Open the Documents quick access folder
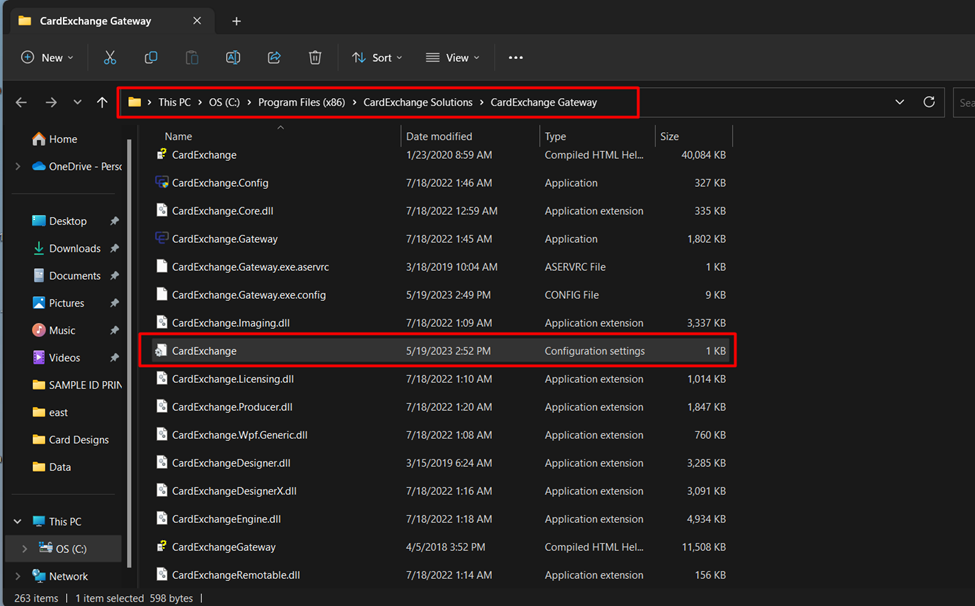This screenshot has height=606, width=975. (x=67, y=276)
